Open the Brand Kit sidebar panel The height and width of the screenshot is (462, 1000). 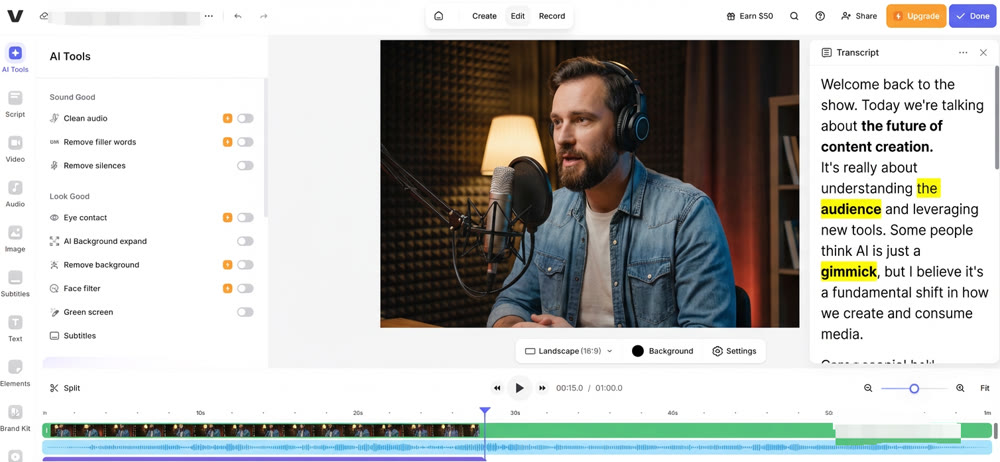15,412
